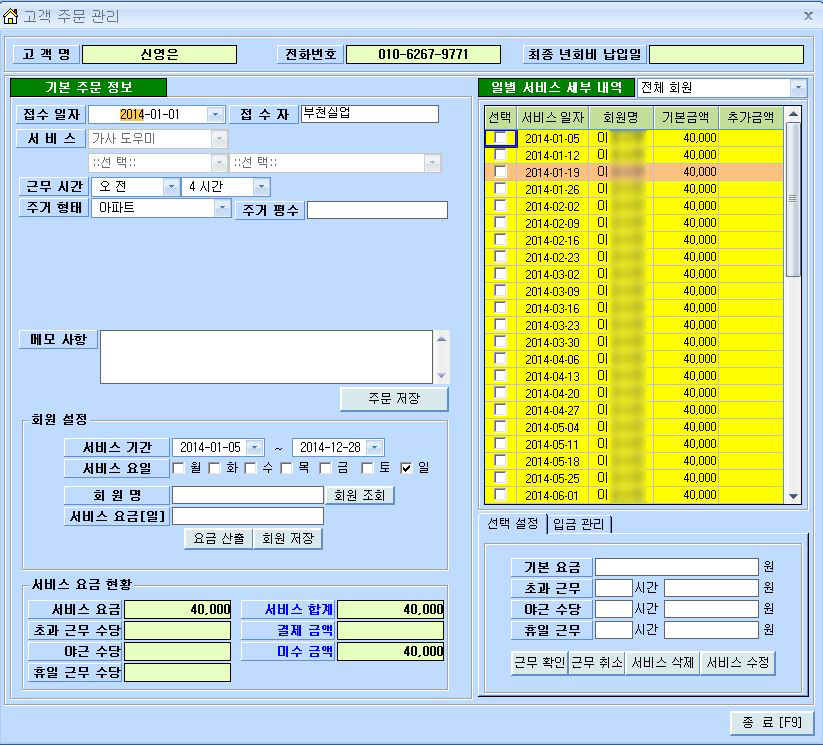Click the 기본 요금 amount field
The image size is (823, 745).
(677, 567)
